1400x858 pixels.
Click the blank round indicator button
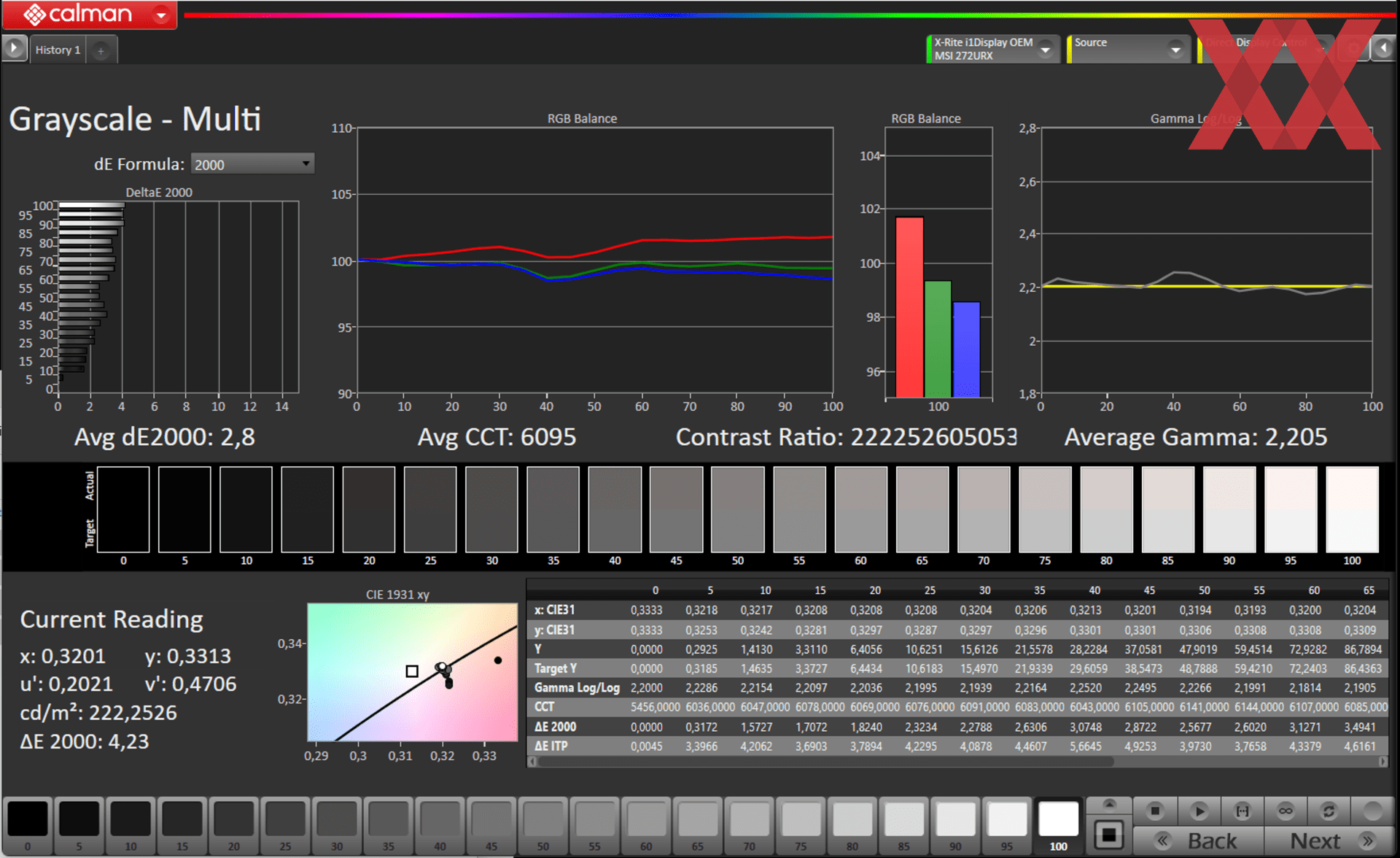1372,811
